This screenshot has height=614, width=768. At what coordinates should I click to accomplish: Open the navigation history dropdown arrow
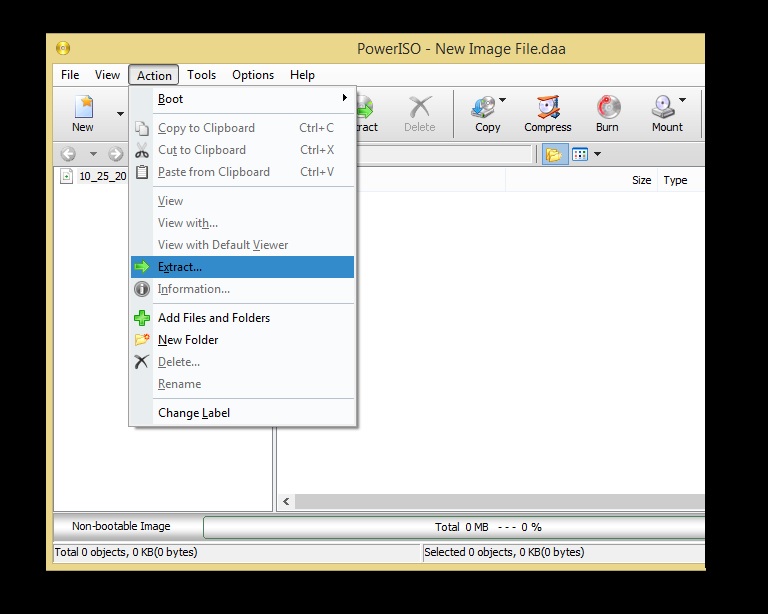pyautogui.click(x=93, y=154)
